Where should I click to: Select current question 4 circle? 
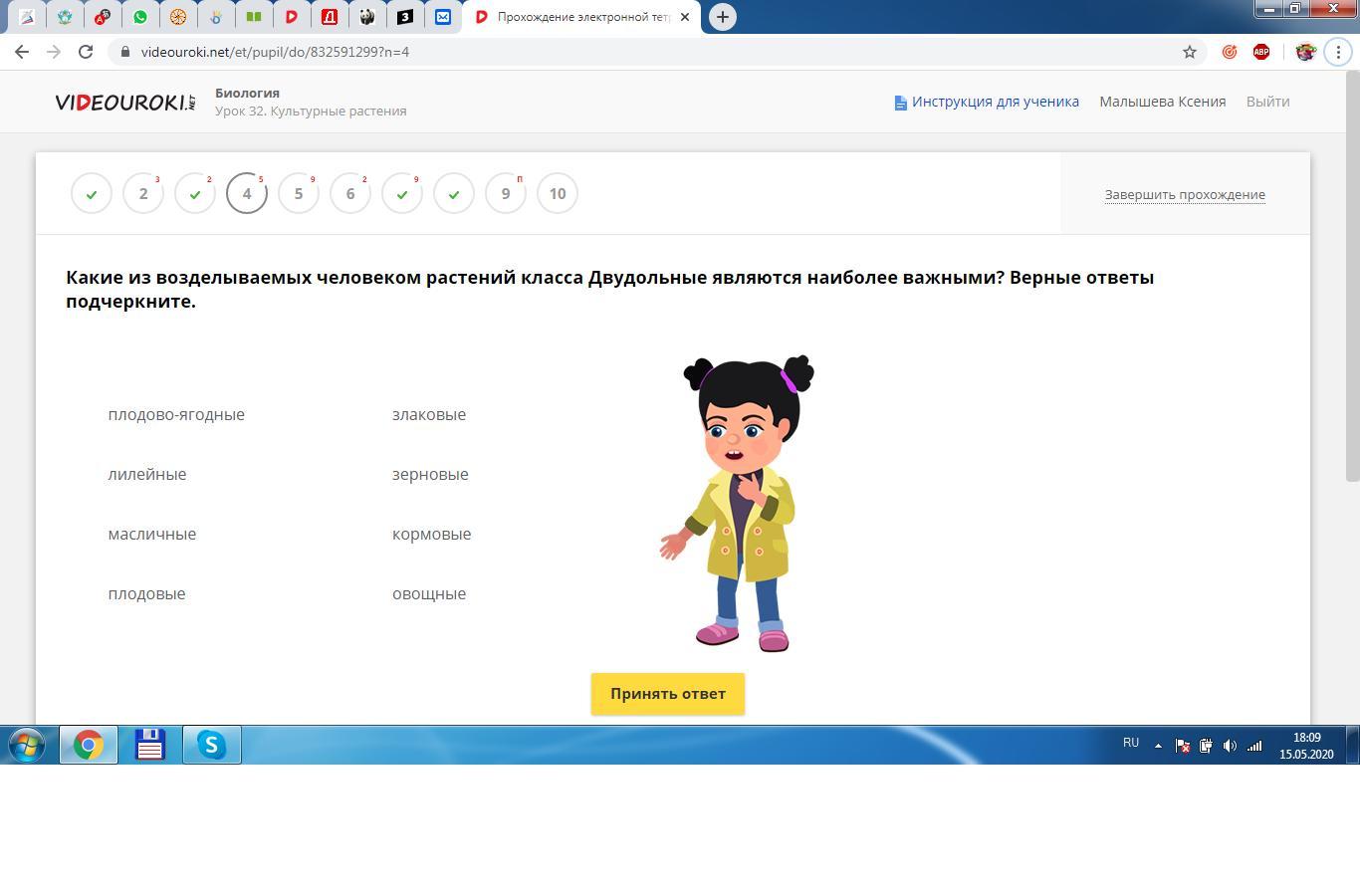click(x=247, y=193)
